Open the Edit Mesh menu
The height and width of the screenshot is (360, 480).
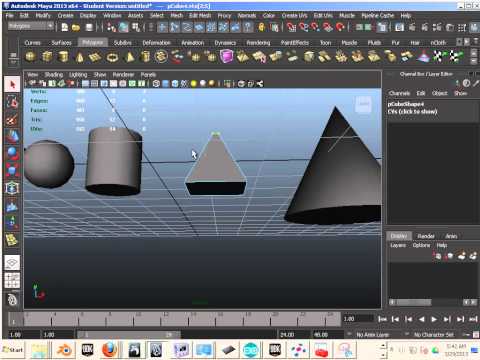[200, 16]
